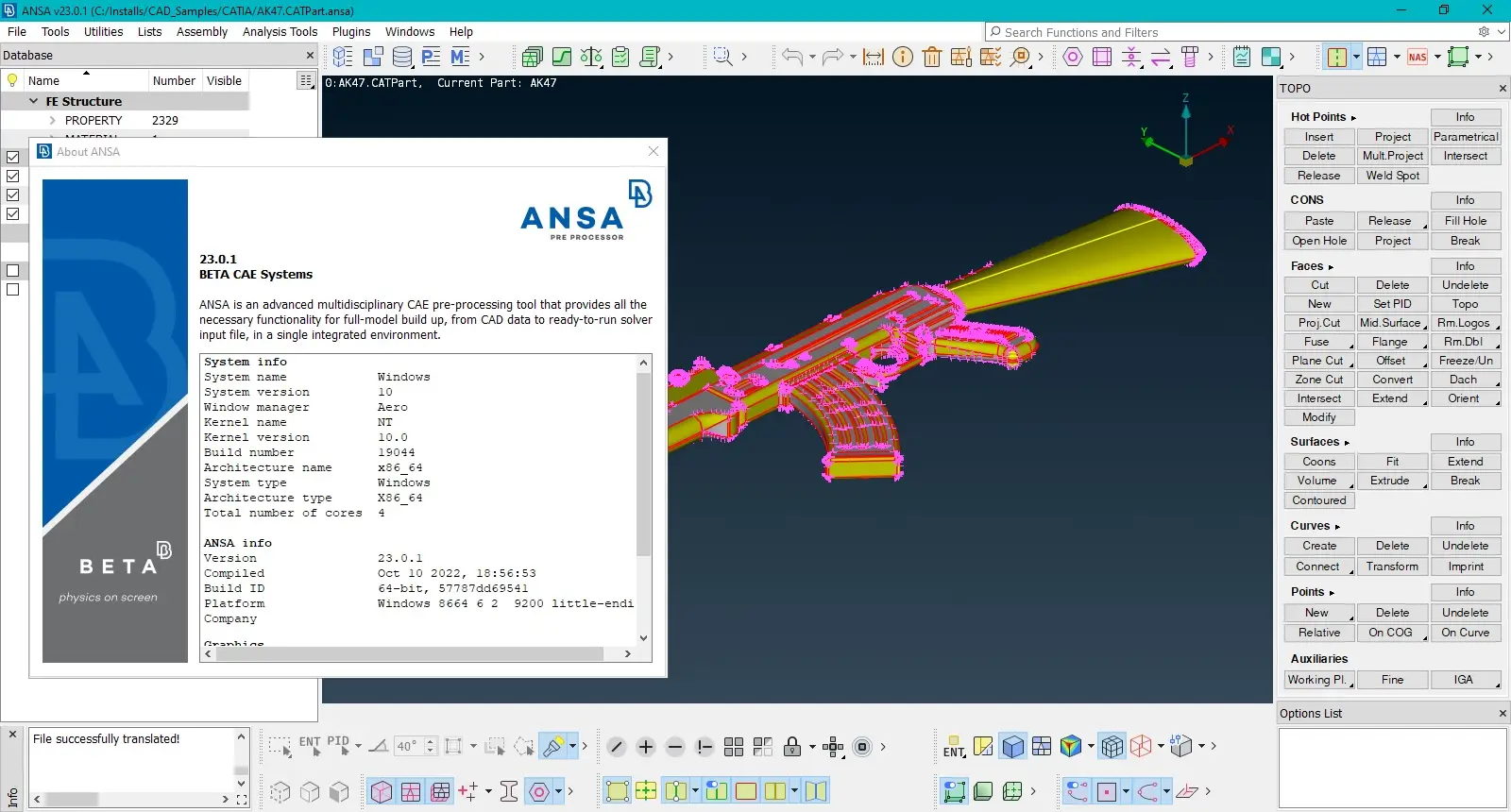The image size is (1511, 812).
Task: Click the I-beam section icon
Action: pos(509,791)
